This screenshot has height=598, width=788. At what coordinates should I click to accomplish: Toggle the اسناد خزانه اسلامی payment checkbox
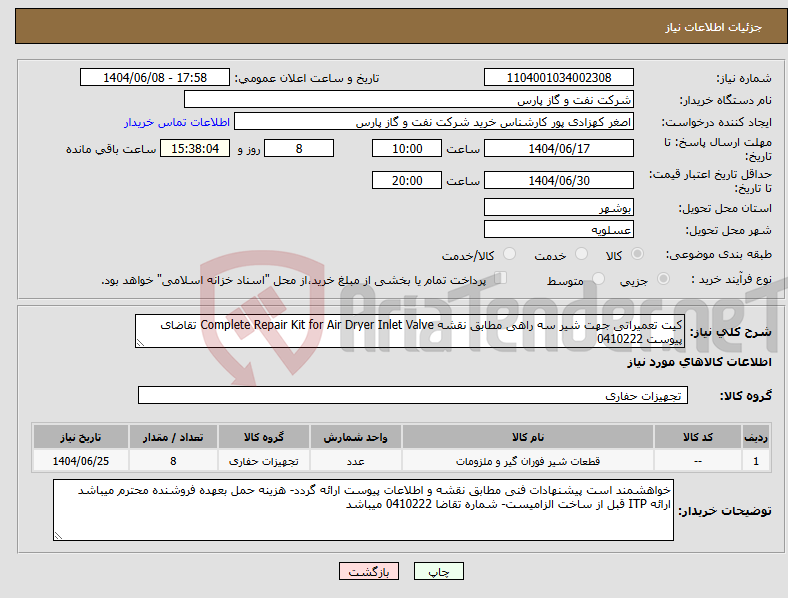point(501,277)
